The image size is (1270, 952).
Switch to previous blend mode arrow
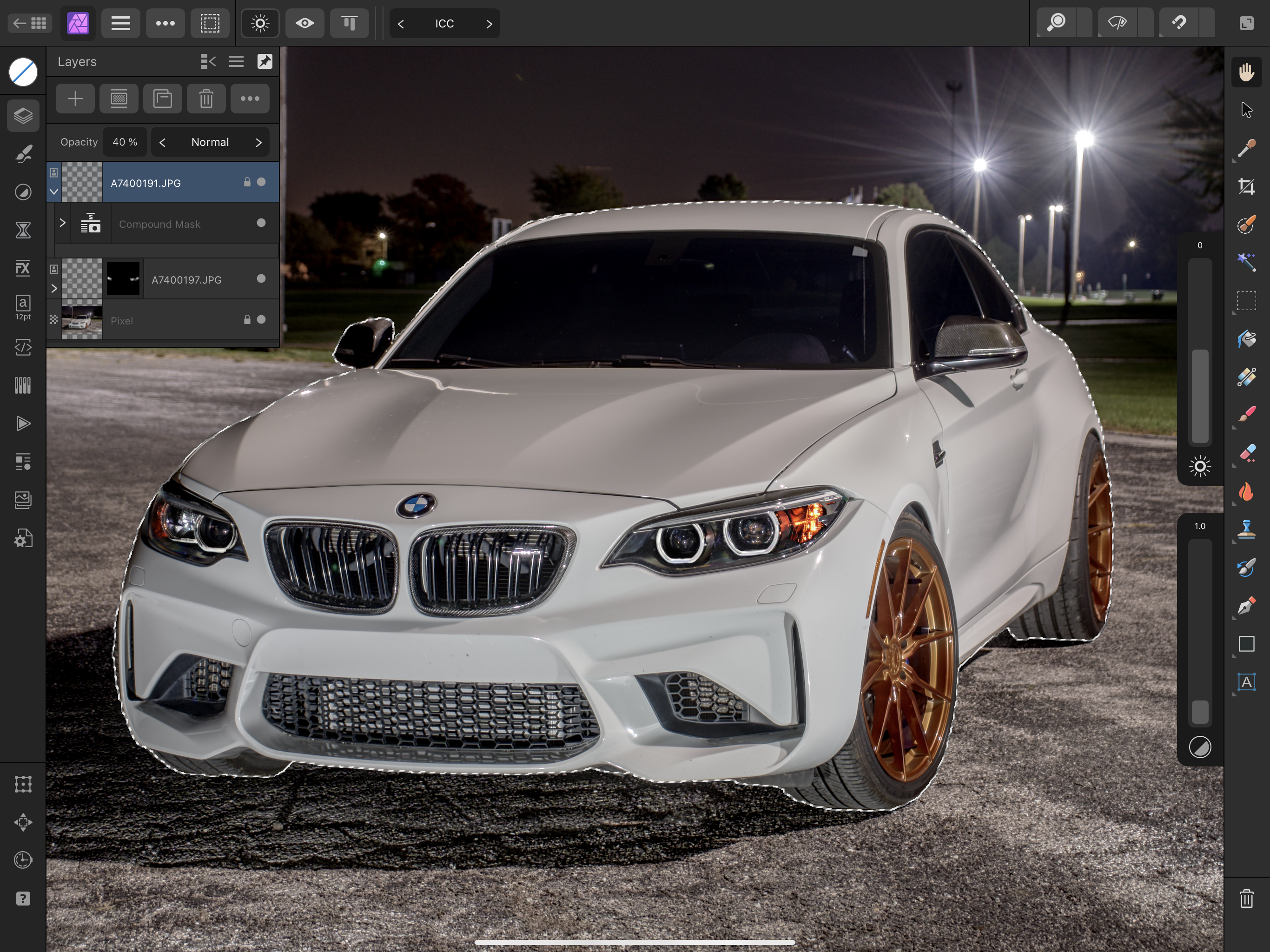(x=163, y=142)
